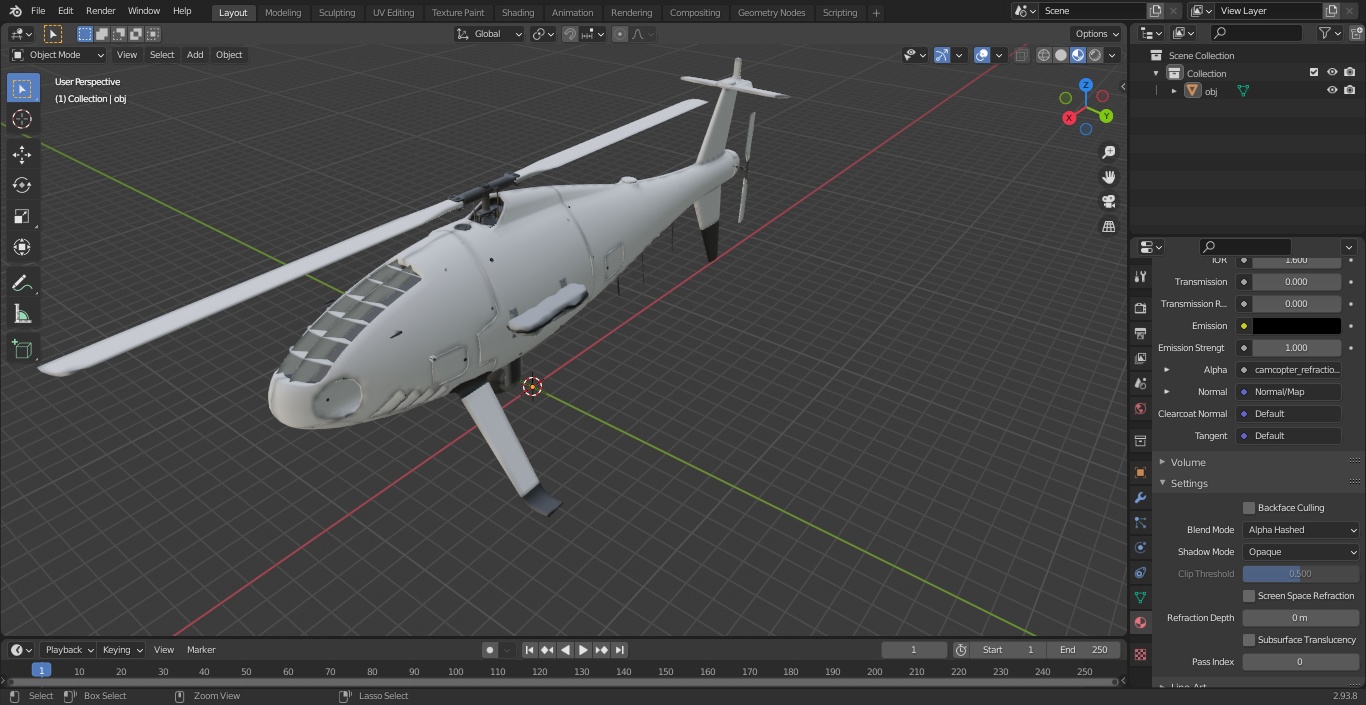Toggle Collection exclude checkbox in outliner
This screenshot has height=705, width=1366.
1314,73
